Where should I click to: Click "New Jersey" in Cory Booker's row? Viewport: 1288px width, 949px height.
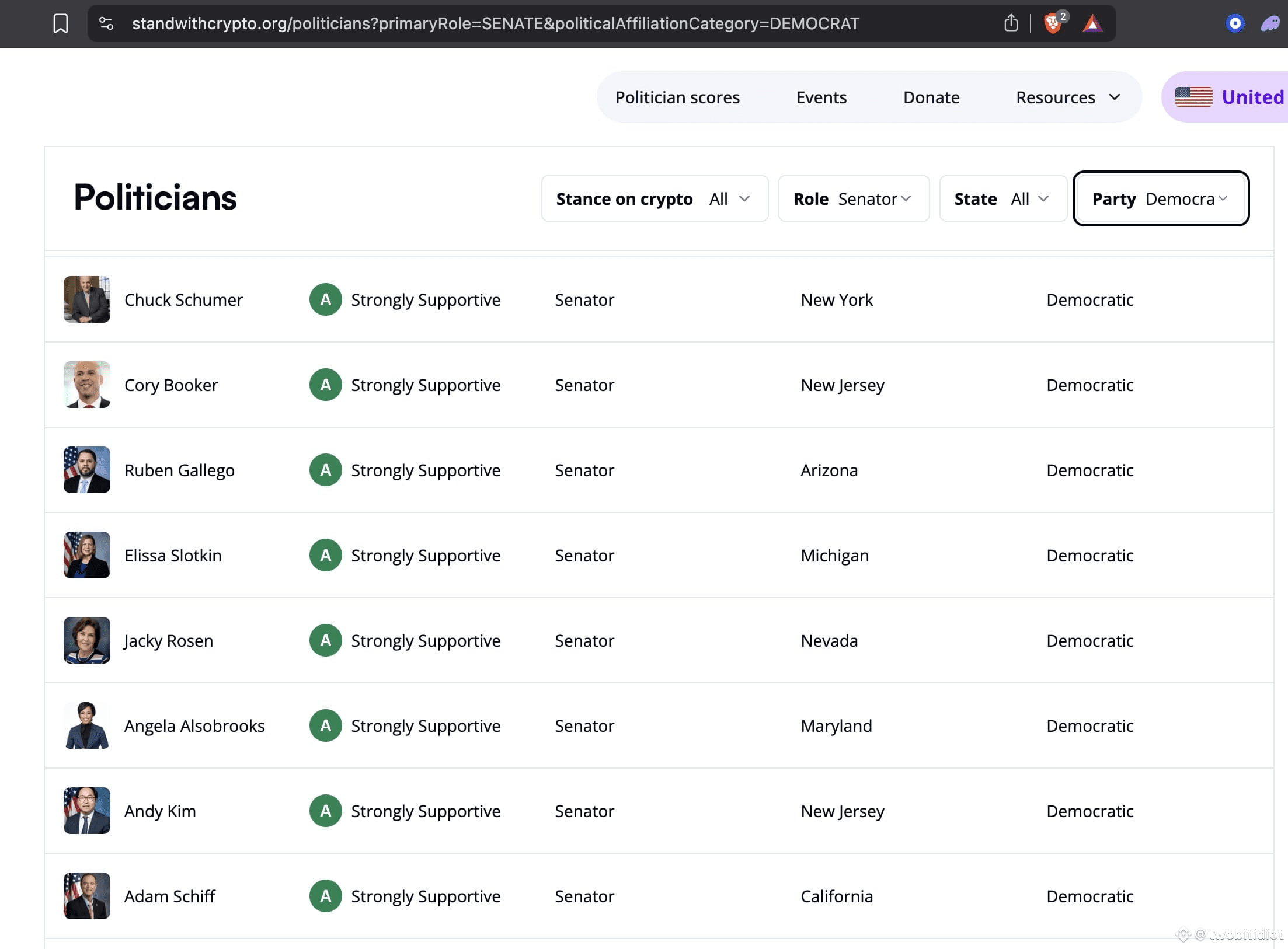pos(843,385)
